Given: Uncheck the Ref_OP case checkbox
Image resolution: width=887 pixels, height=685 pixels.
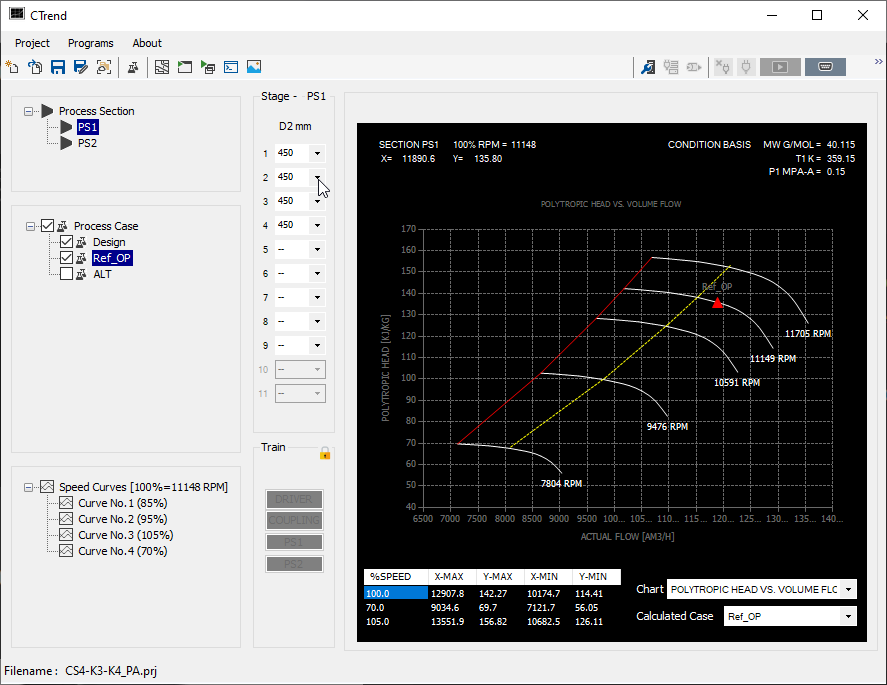Looking at the screenshot, I should point(66,258).
